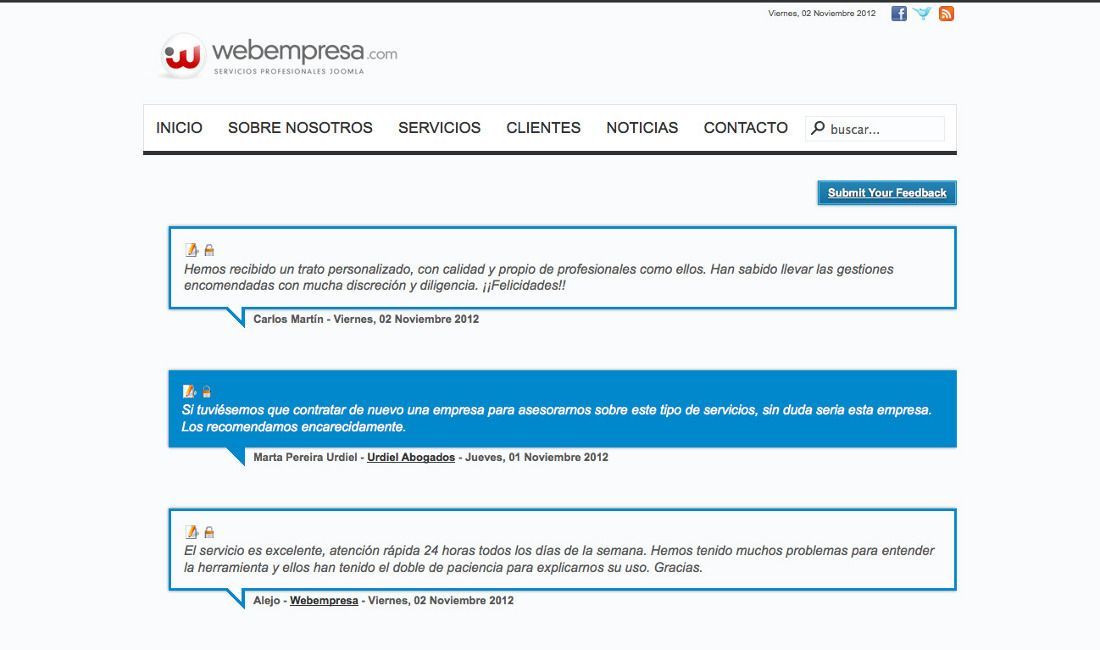Click the testimonial text starting 'Si tuviésemos que contratar'
Image resolution: width=1100 pixels, height=650 pixels.
pos(556,418)
